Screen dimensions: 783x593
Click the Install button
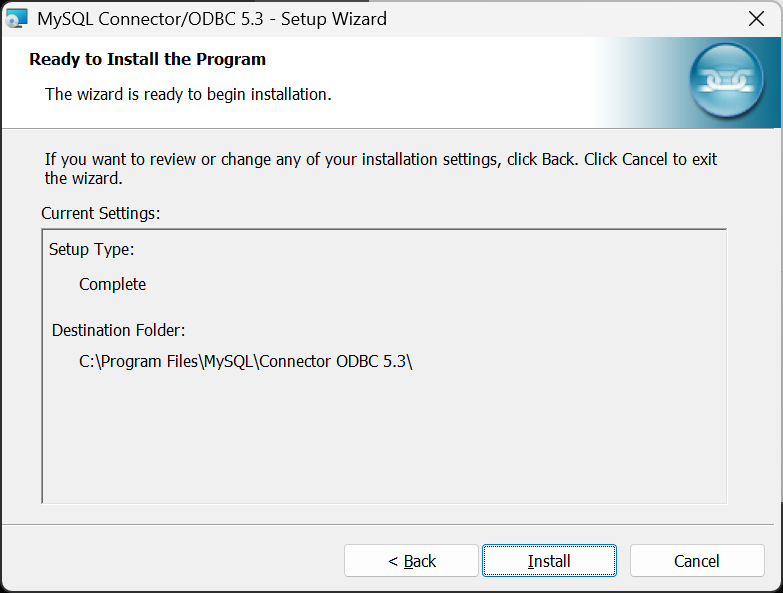tap(549, 561)
